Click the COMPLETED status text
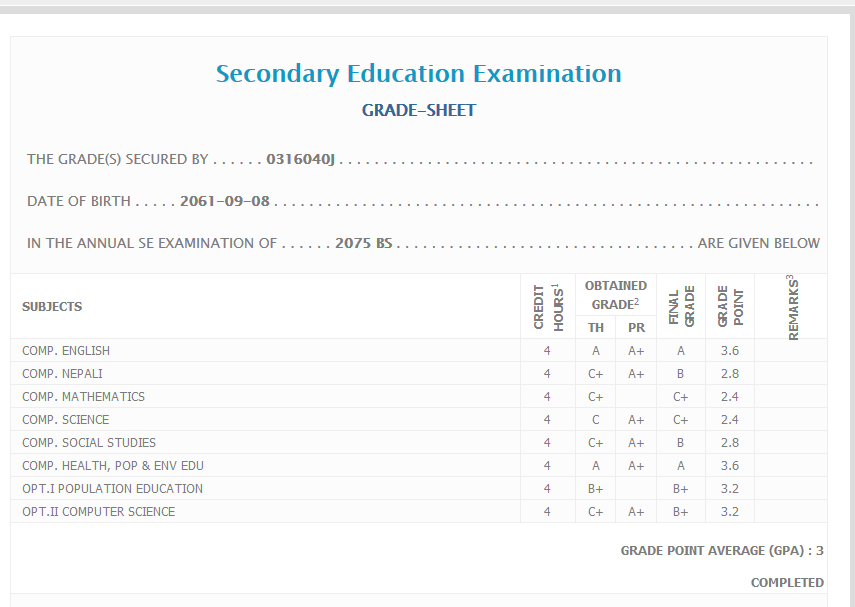 tap(787, 582)
